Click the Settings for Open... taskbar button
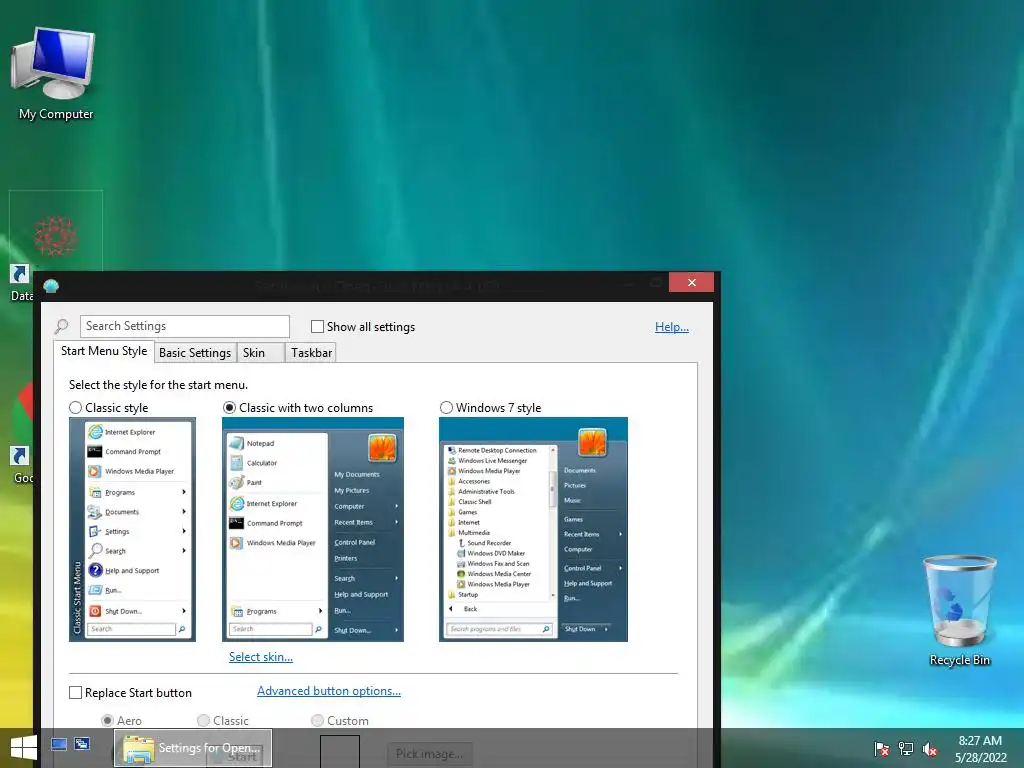Screen dimensions: 1024x768 point(193,748)
